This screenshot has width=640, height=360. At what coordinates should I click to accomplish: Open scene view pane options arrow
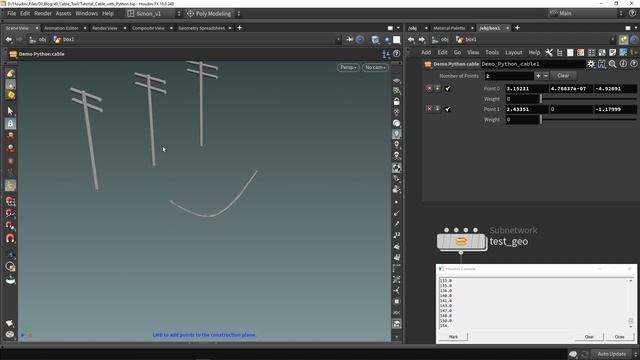[x=398, y=28]
